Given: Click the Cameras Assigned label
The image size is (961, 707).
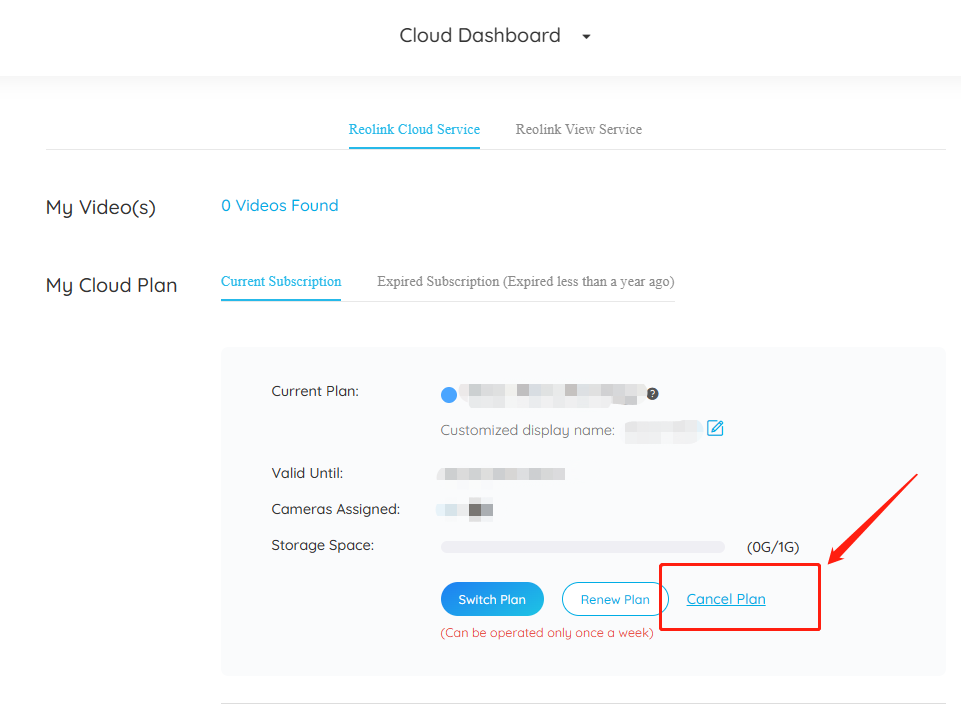Looking at the screenshot, I should 336,509.
